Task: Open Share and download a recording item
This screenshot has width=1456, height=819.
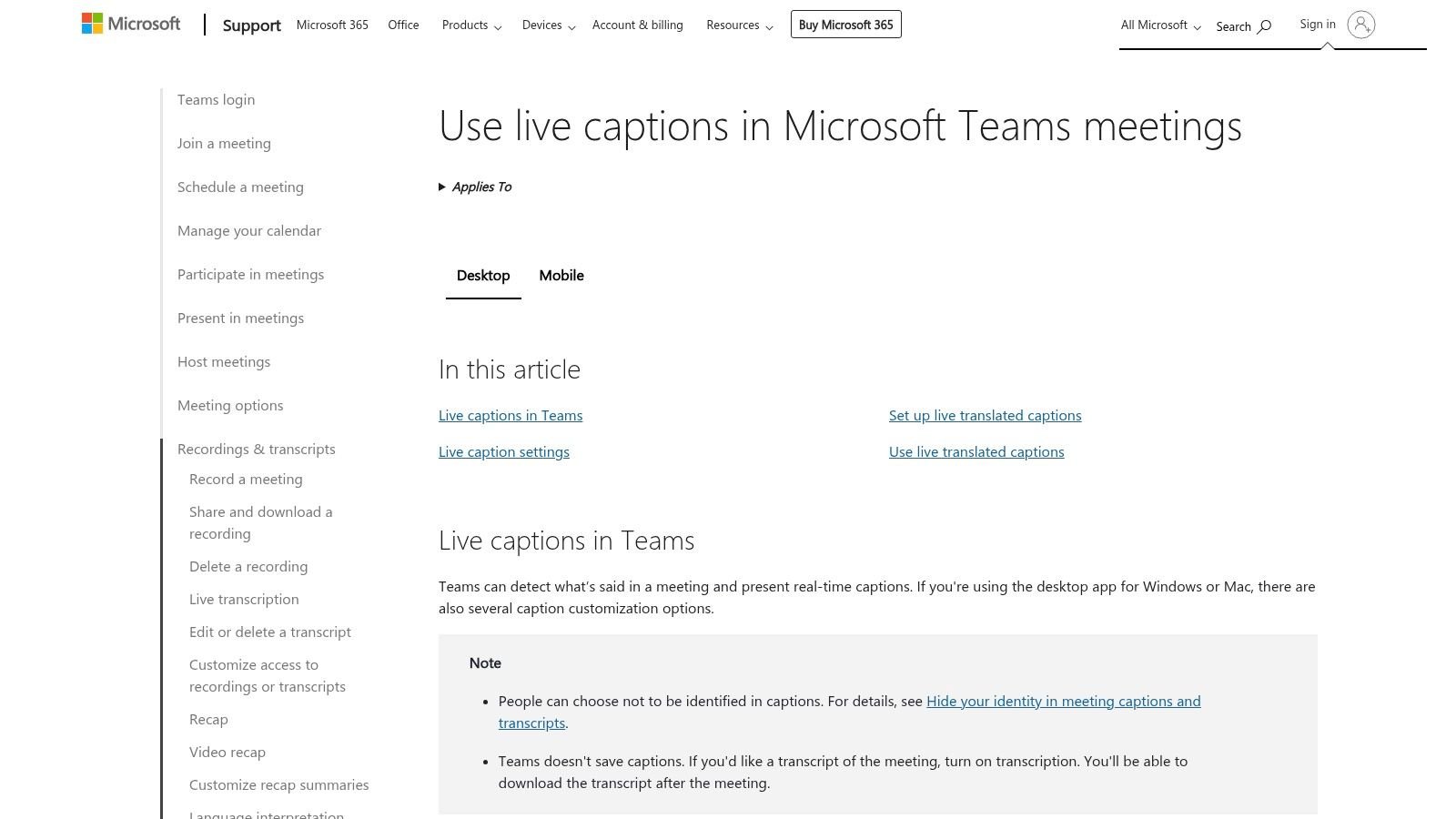Action: click(261, 523)
